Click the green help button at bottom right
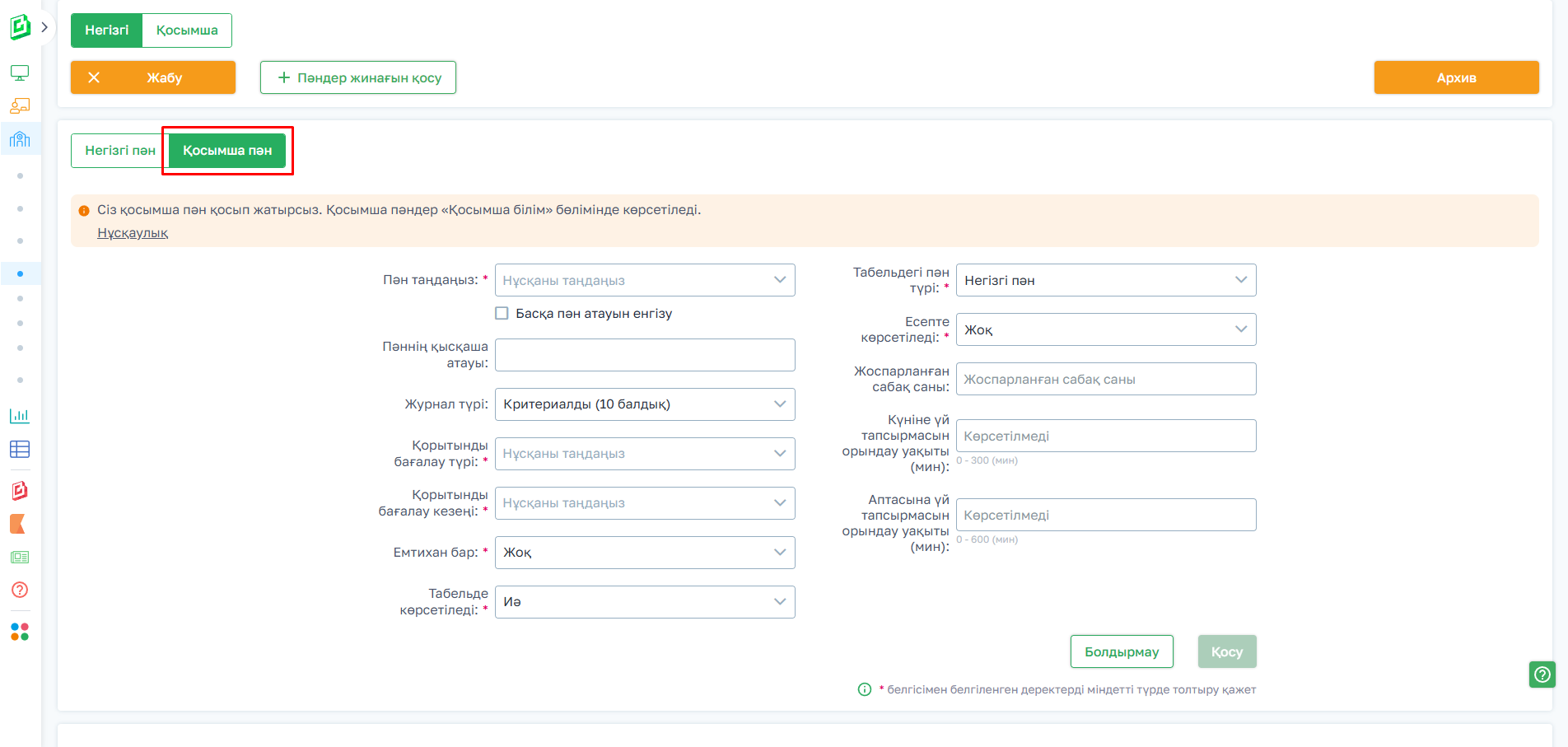 [x=1542, y=675]
